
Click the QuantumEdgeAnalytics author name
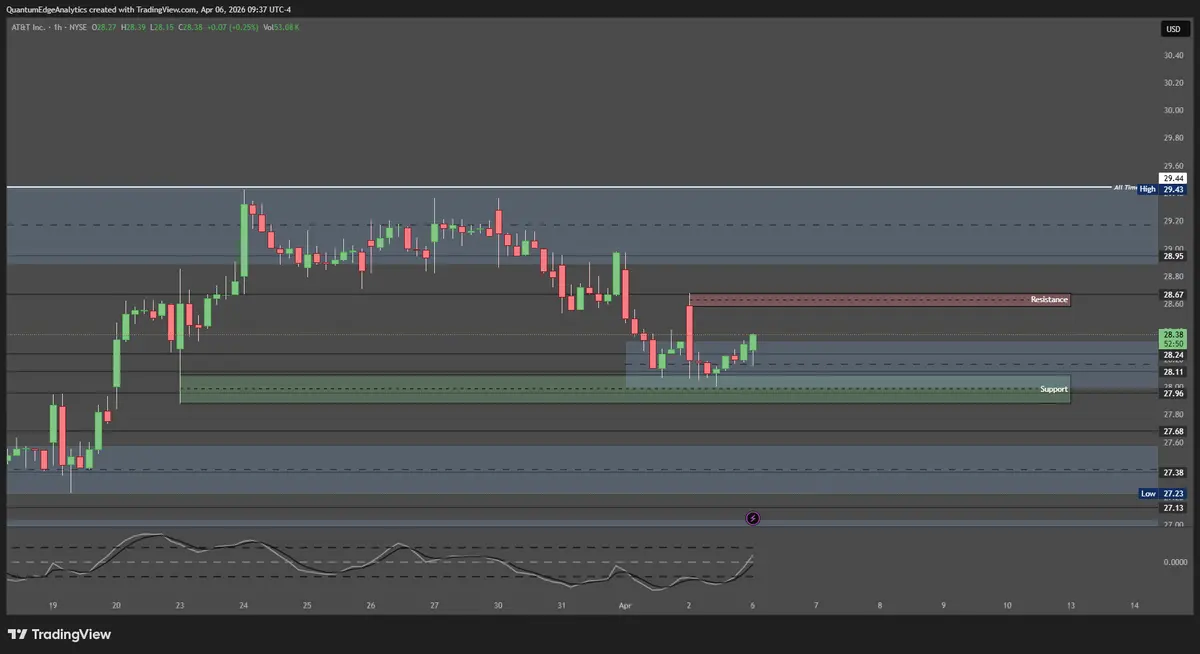47,10
